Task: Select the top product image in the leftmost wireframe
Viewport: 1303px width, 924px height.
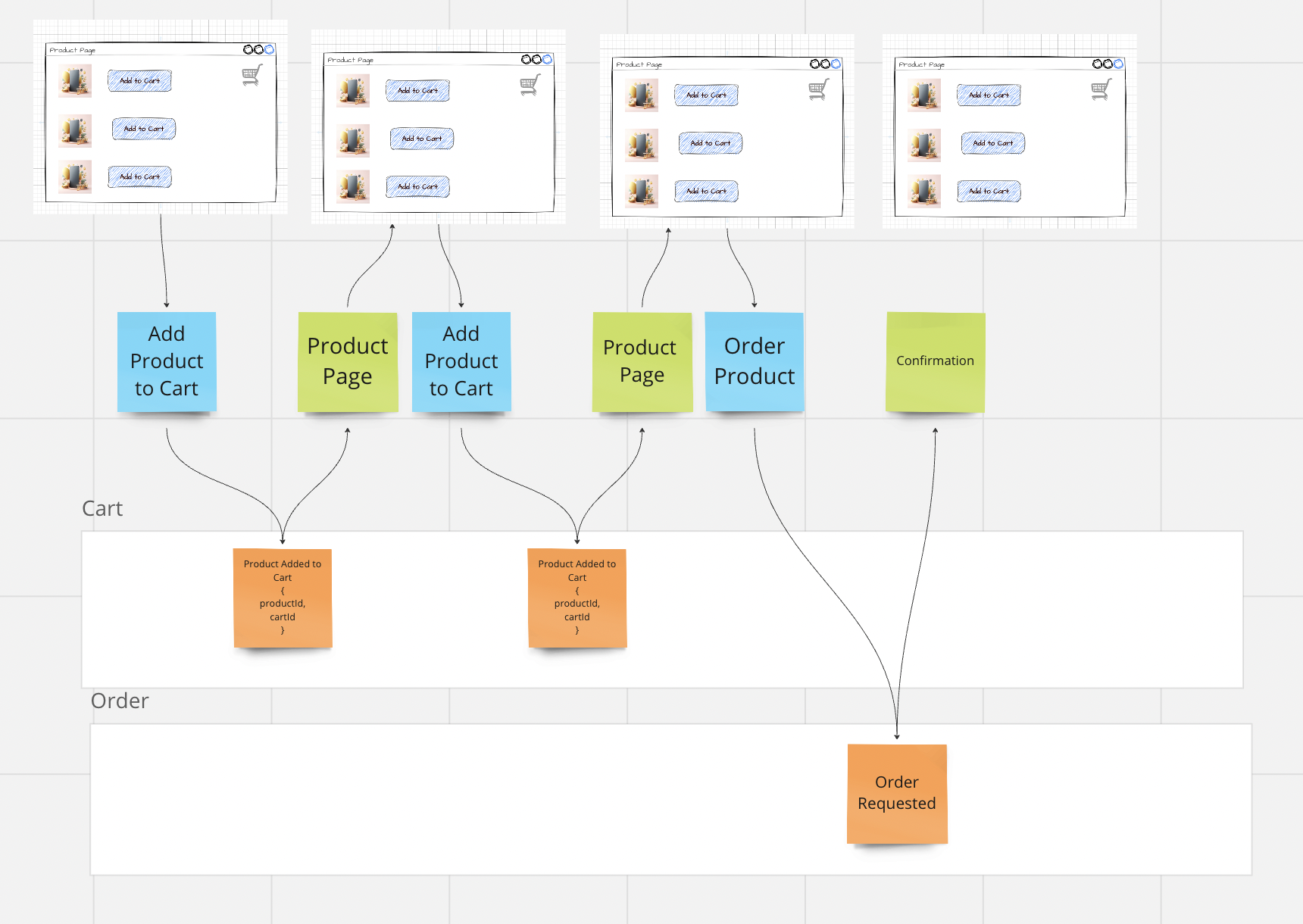Action: pos(76,81)
